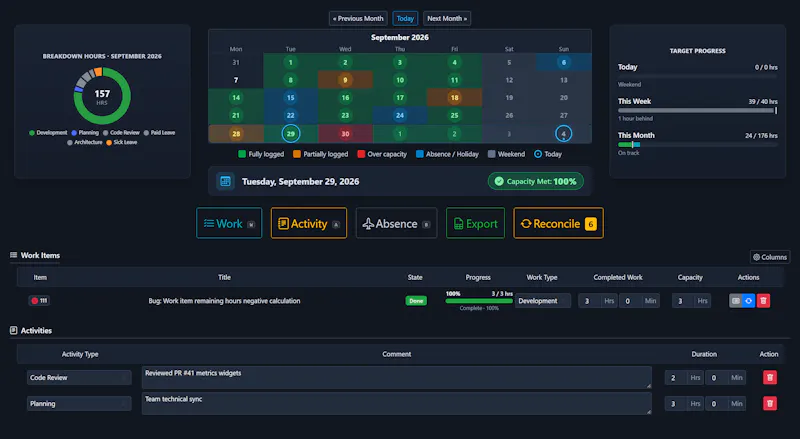Click the gray card icon in work item actions
The width and height of the screenshot is (800, 439).
point(735,301)
